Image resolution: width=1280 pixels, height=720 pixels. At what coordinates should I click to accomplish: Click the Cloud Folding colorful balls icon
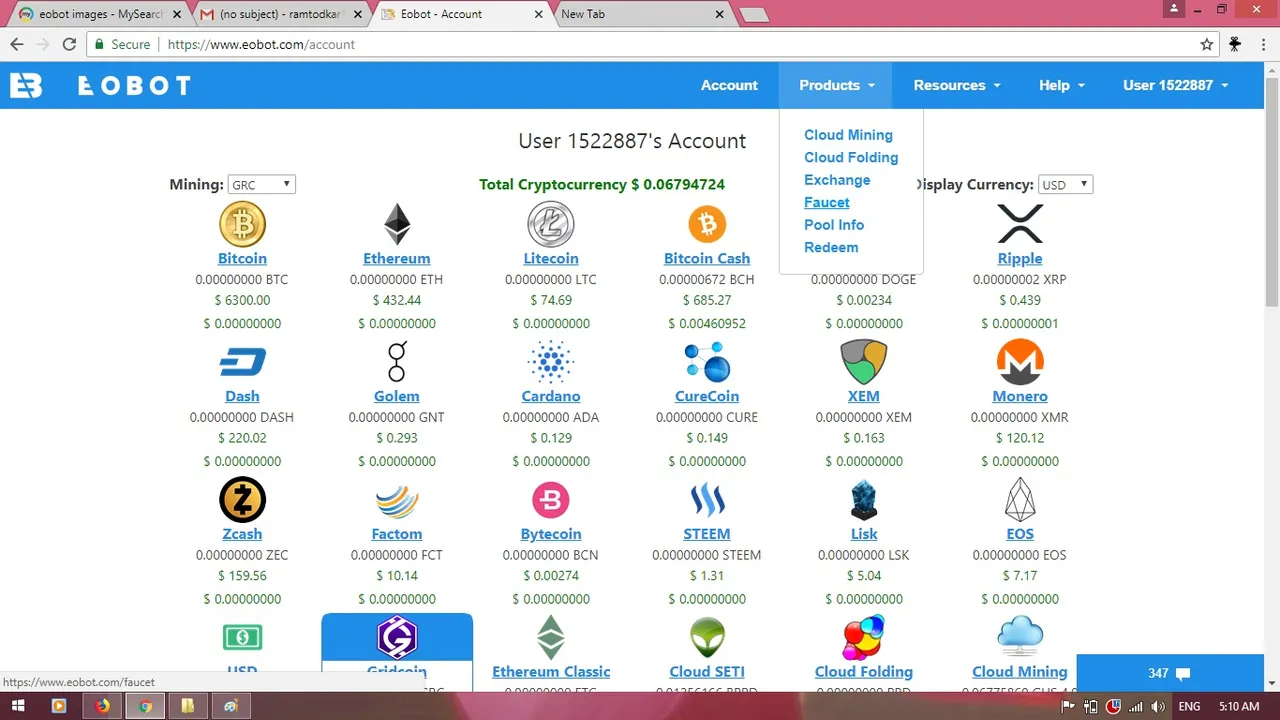click(x=864, y=638)
